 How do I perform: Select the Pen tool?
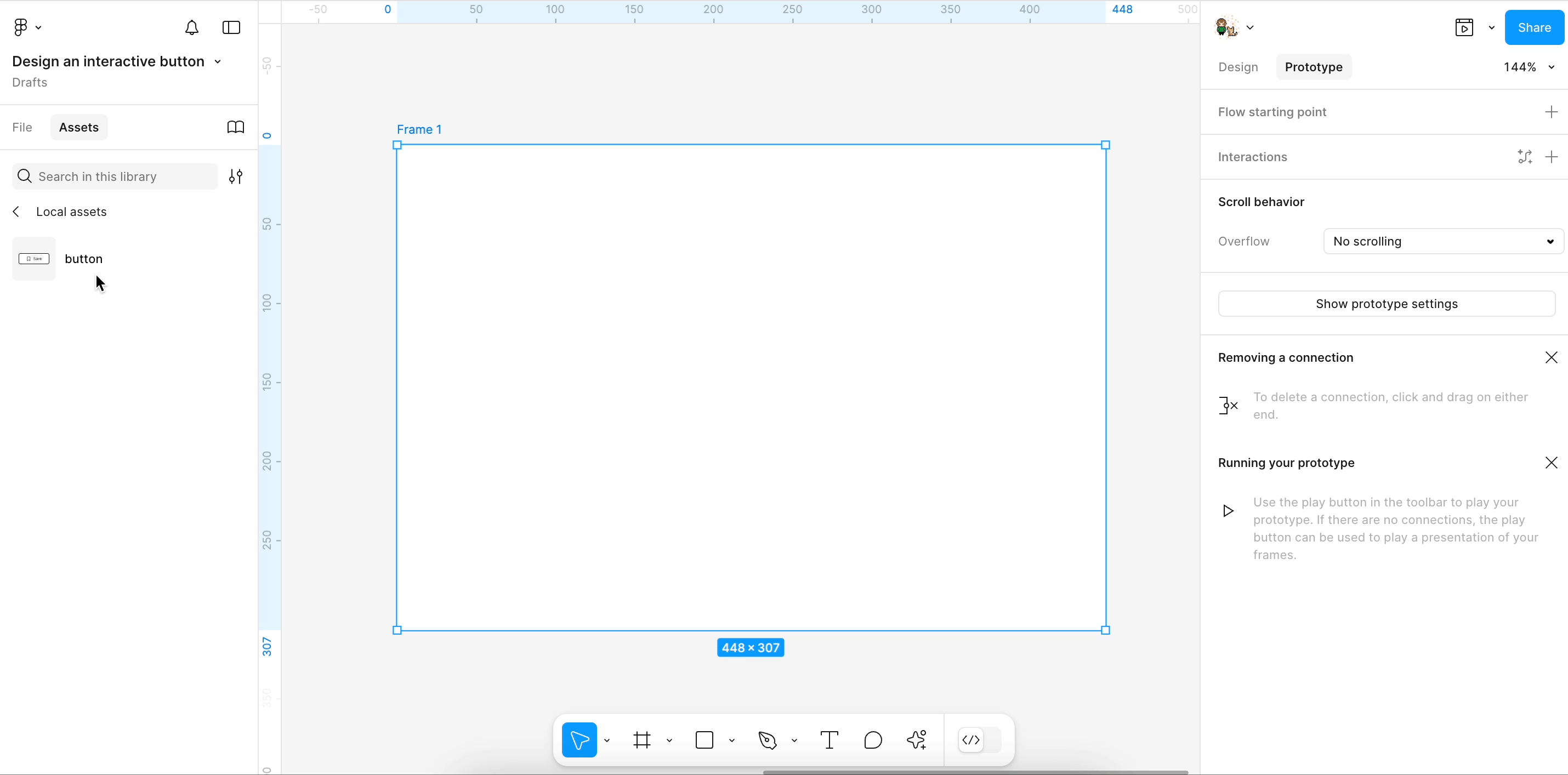point(768,740)
